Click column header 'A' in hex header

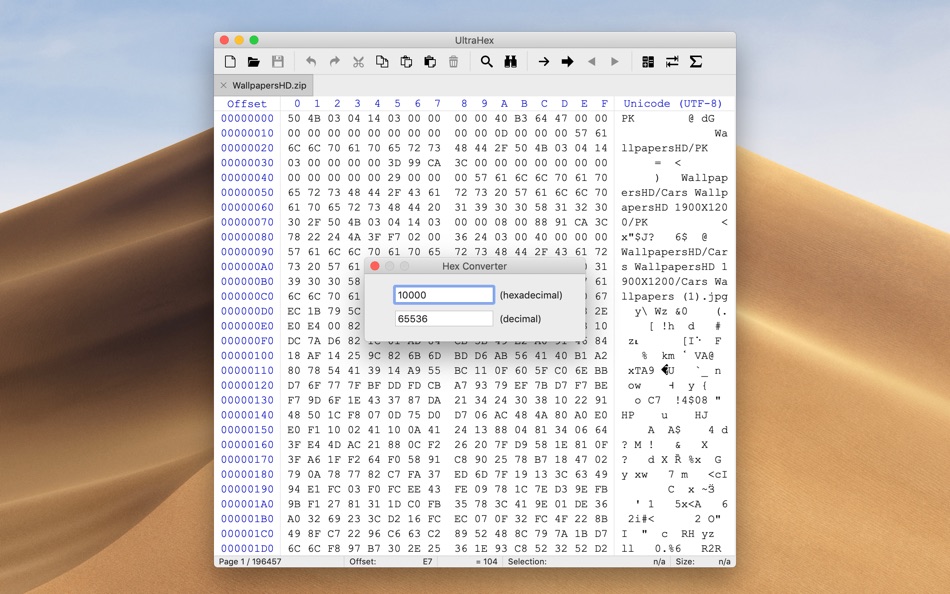[504, 104]
